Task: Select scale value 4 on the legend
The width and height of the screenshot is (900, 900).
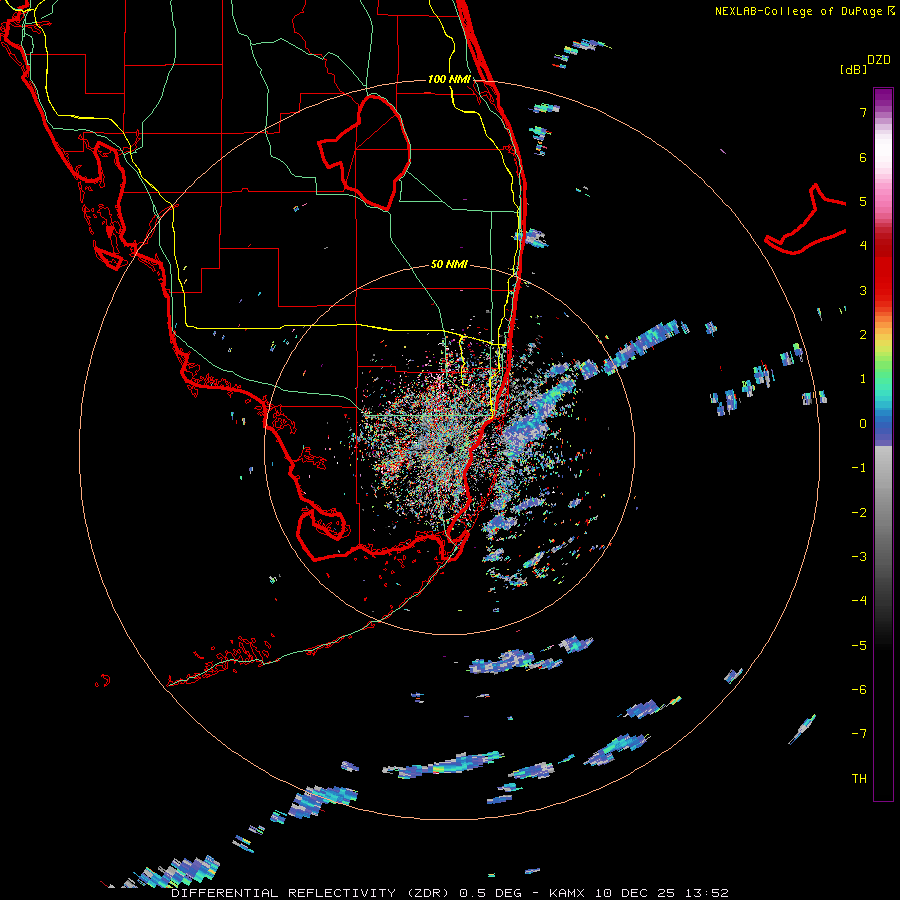Action: (863, 246)
